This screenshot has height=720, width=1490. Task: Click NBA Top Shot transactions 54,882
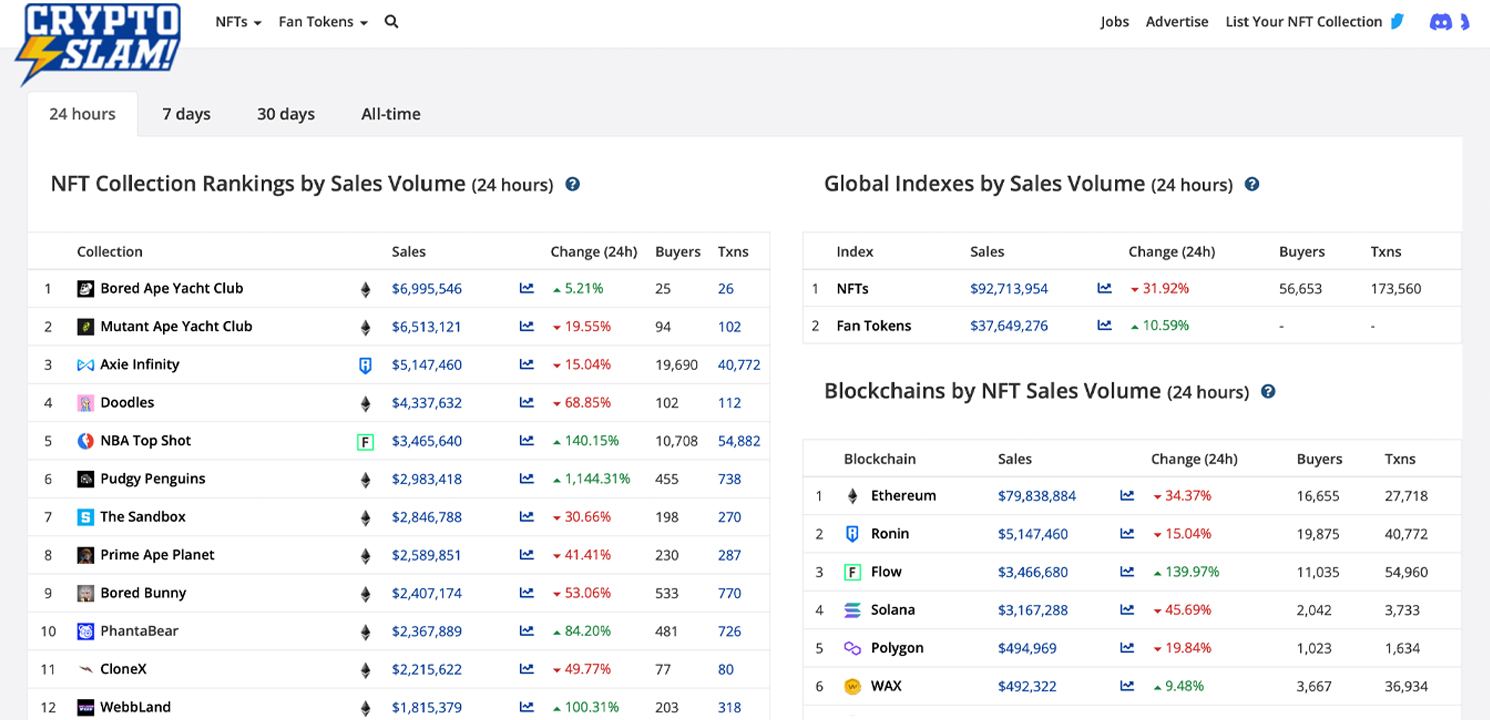click(x=739, y=441)
